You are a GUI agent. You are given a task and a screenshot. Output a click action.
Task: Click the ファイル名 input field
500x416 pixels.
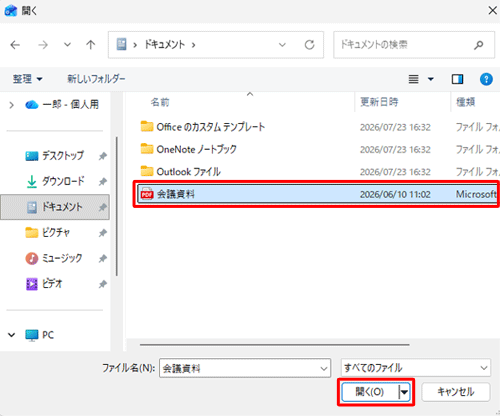(x=245, y=368)
